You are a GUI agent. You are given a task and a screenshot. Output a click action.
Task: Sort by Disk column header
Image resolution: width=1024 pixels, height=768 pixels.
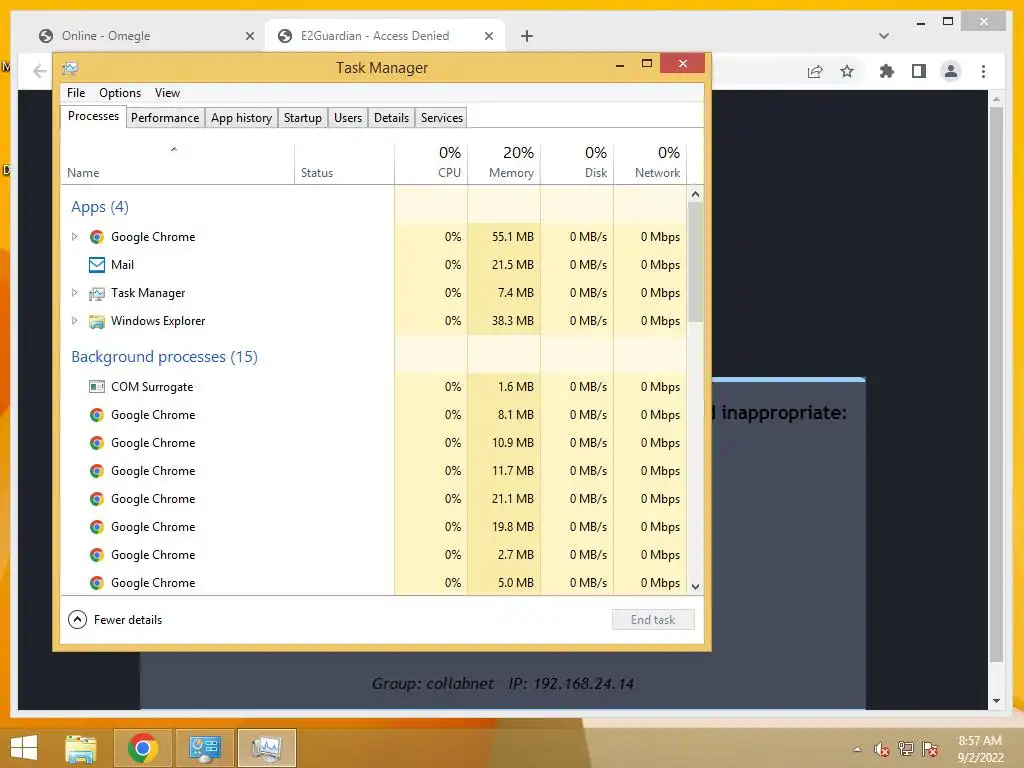[577, 163]
